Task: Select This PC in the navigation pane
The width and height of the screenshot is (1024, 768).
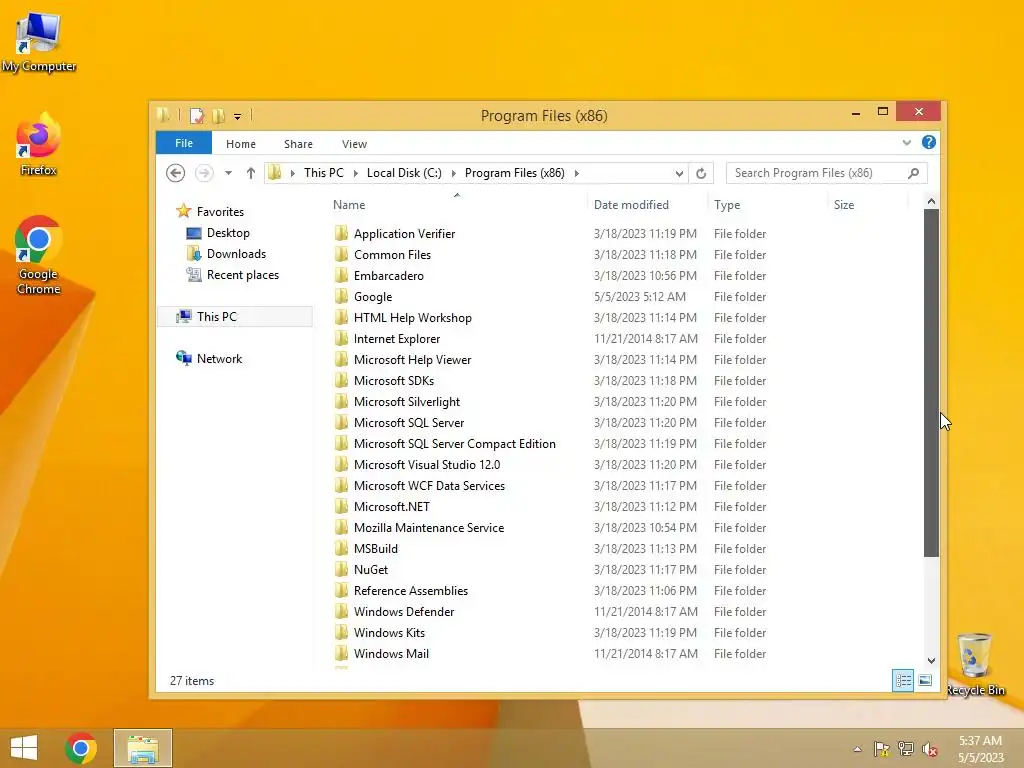Action: 216,317
